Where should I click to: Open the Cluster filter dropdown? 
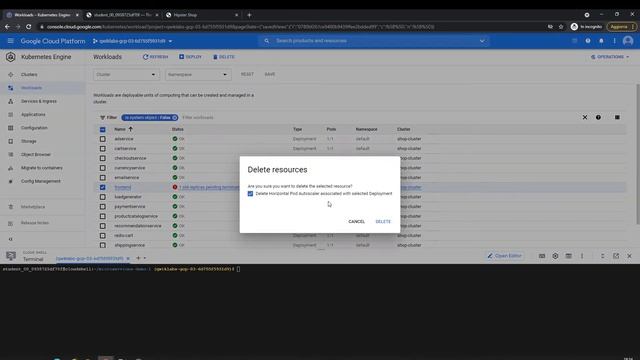tap(126, 75)
